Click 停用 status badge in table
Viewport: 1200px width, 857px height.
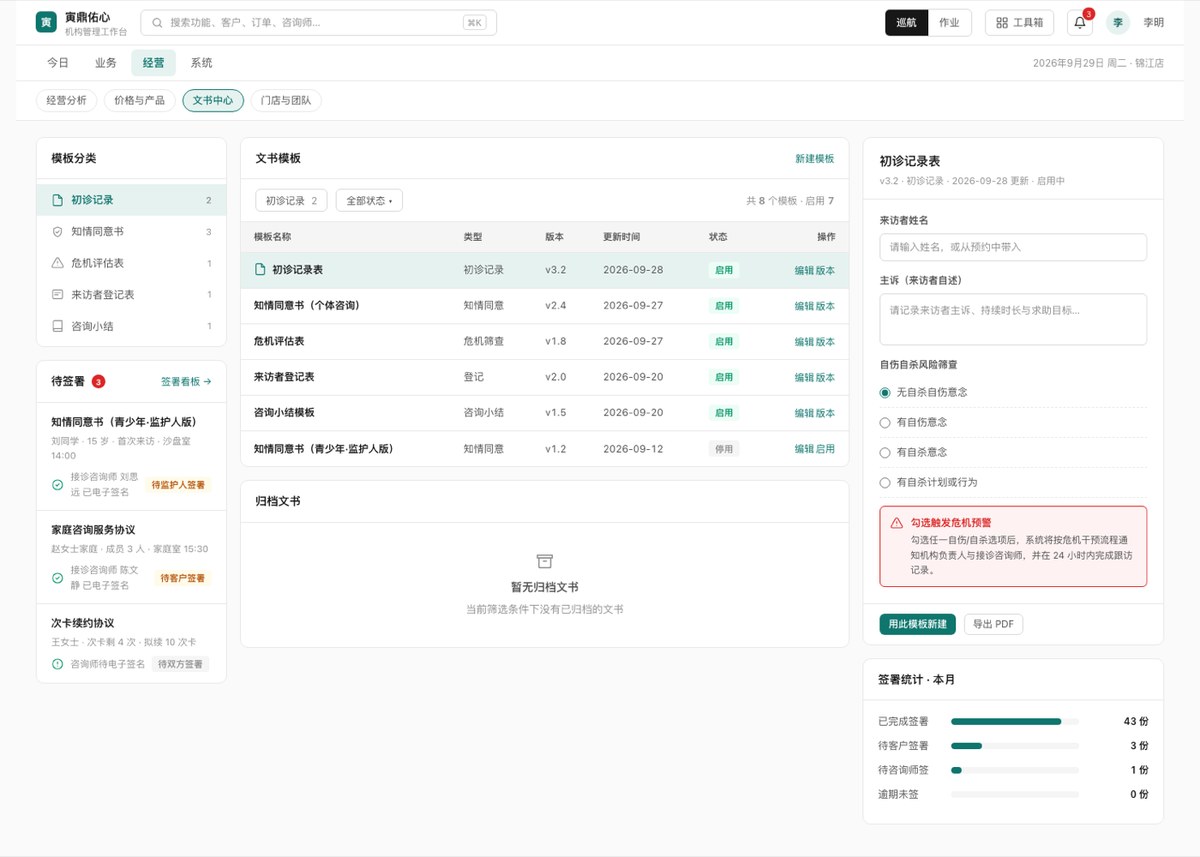coord(723,449)
